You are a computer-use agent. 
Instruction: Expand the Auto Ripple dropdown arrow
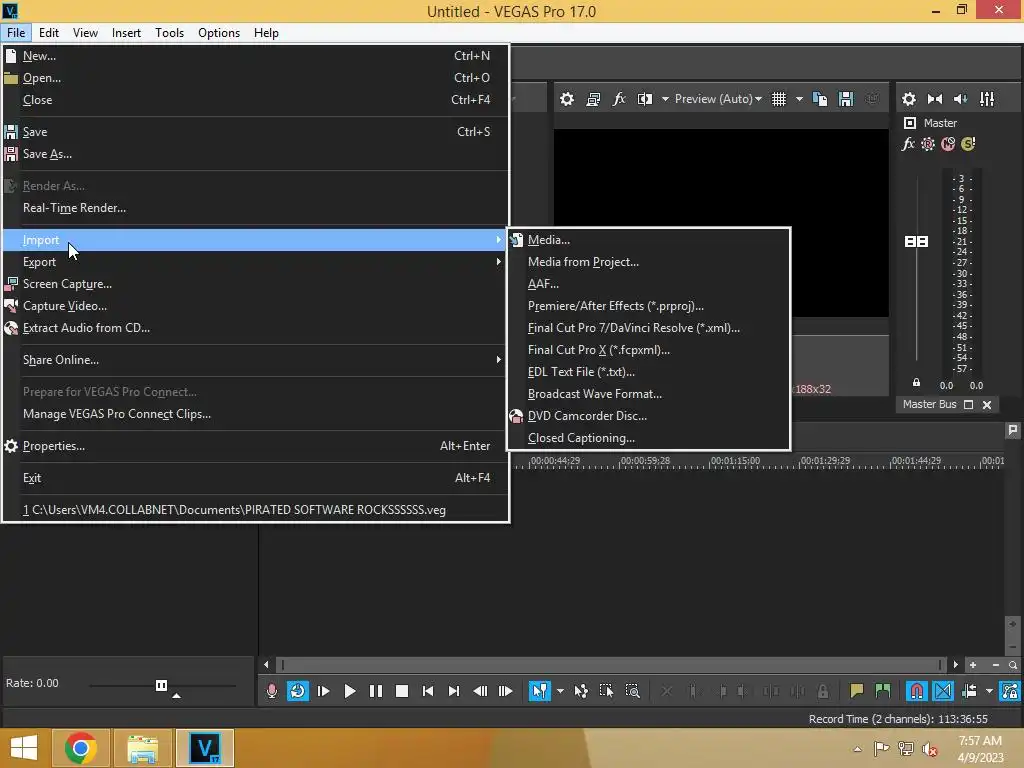click(x=989, y=691)
